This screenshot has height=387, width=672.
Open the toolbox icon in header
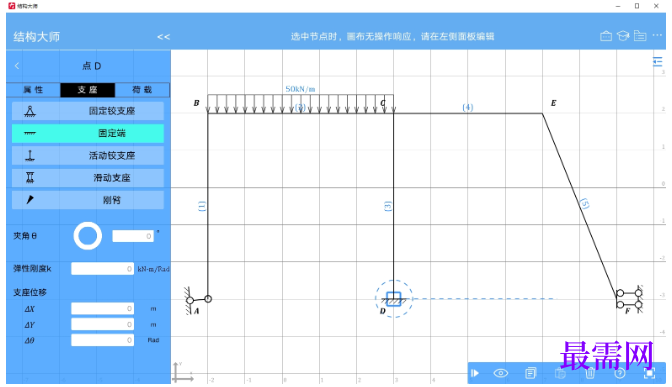[x=606, y=36]
